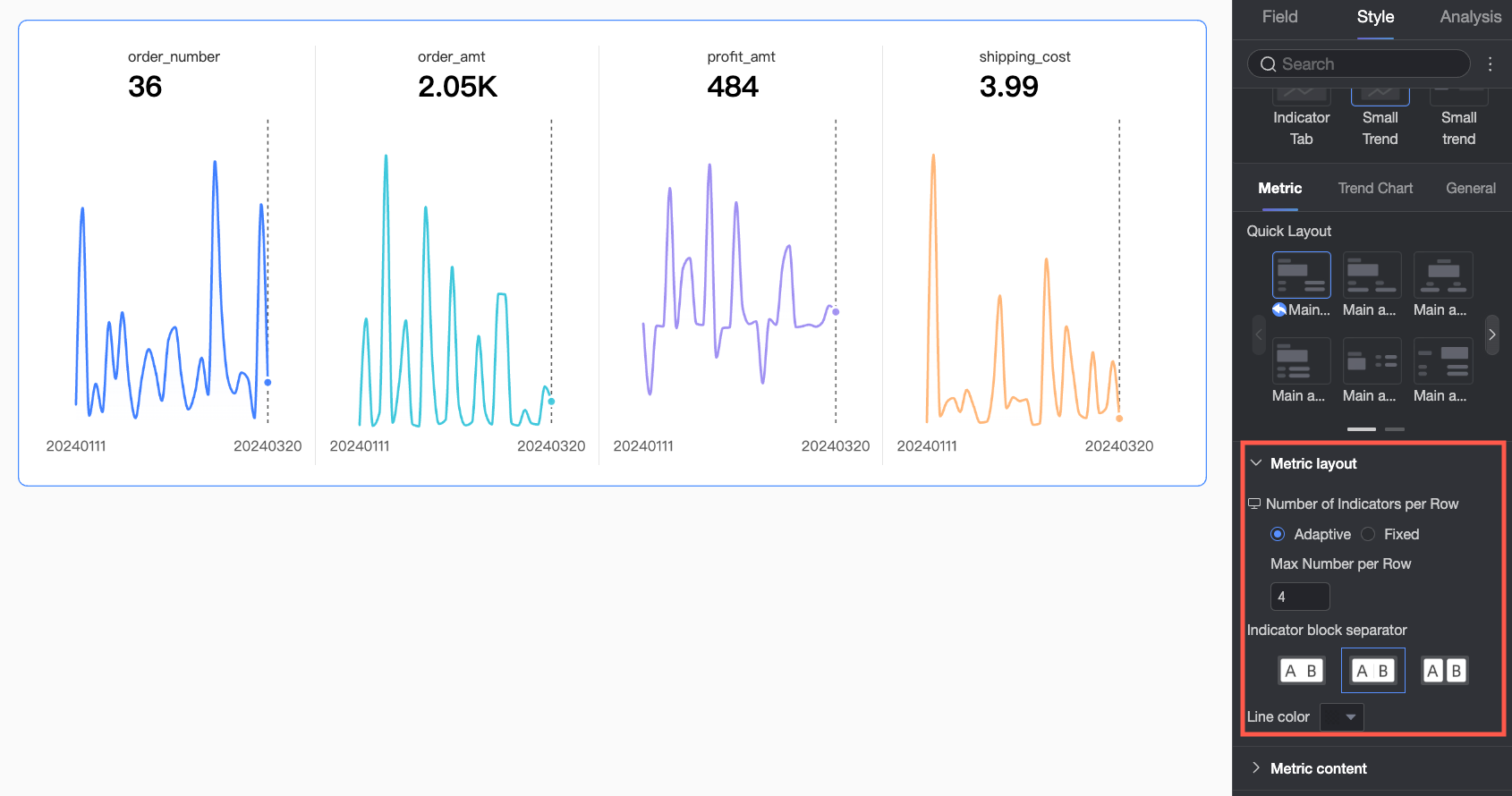Collapse the Metric layout section
This screenshot has width=1512, height=796.
pos(1256,463)
